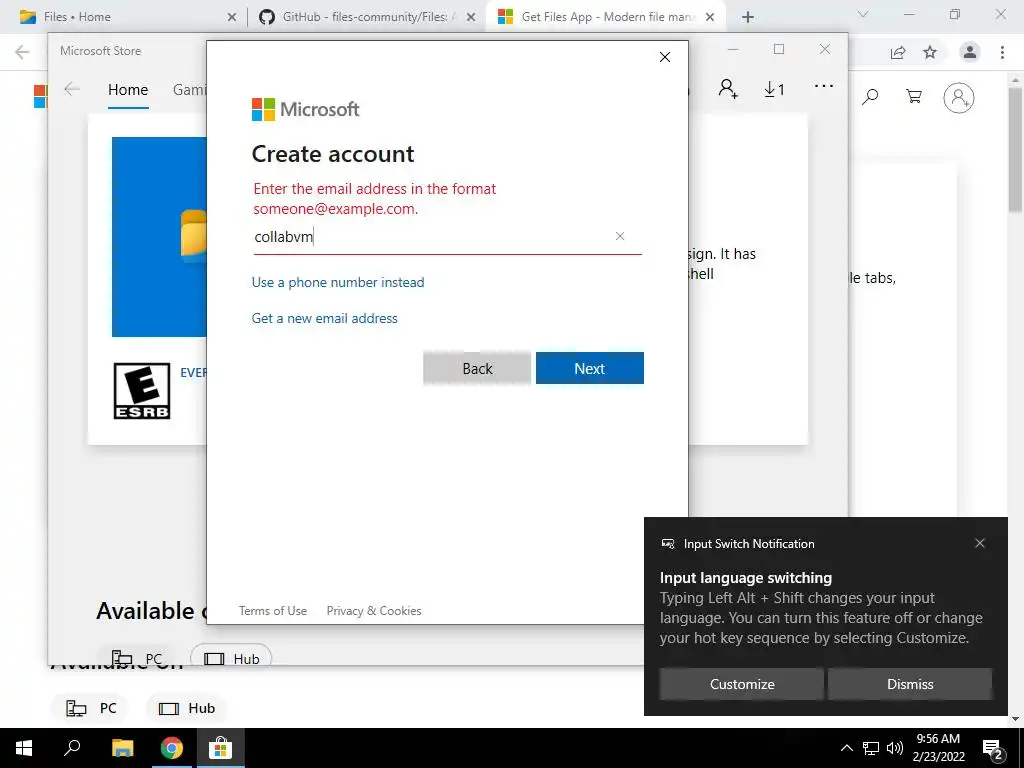The image size is (1024, 768).
Task: Open 'Get a new email address' link
Action: (325, 318)
